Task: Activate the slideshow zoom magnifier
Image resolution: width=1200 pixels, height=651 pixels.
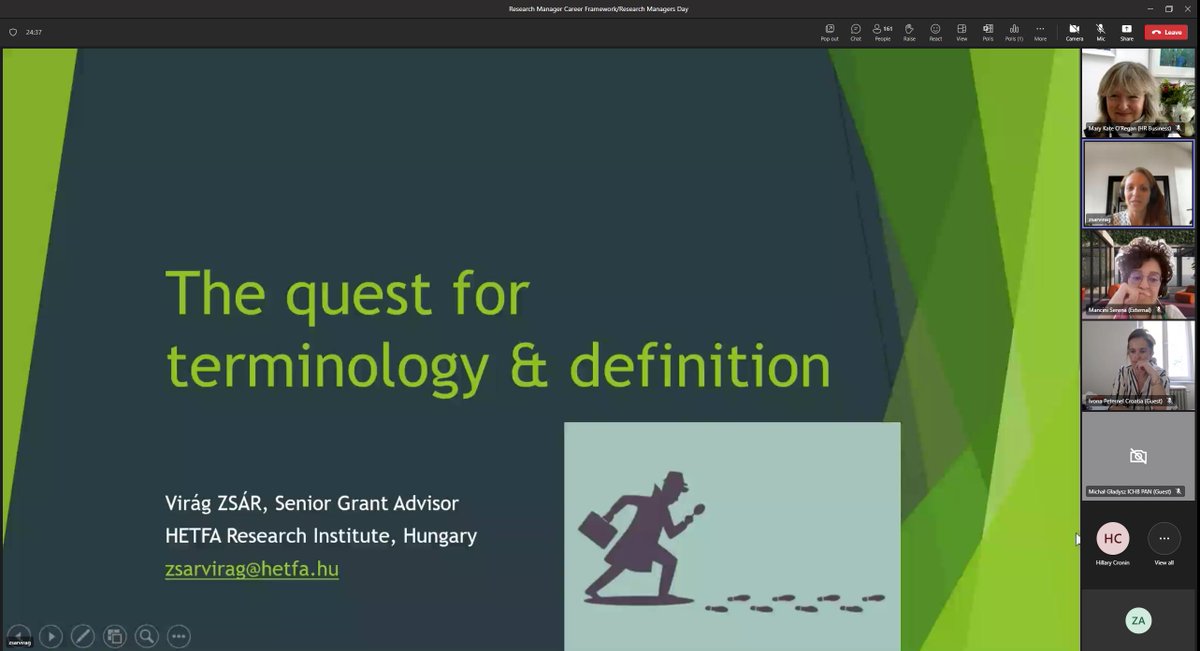Action: [147, 636]
